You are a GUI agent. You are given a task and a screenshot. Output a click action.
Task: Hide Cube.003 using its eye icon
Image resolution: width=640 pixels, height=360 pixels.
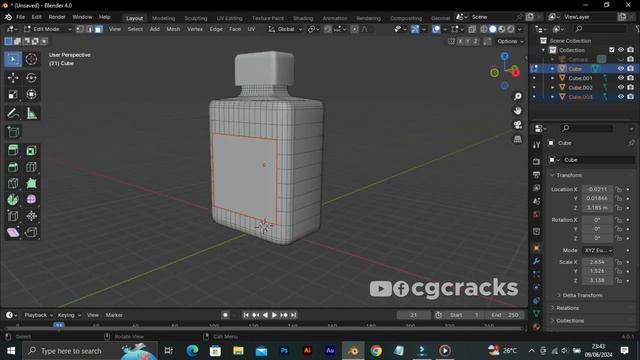pos(621,97)
